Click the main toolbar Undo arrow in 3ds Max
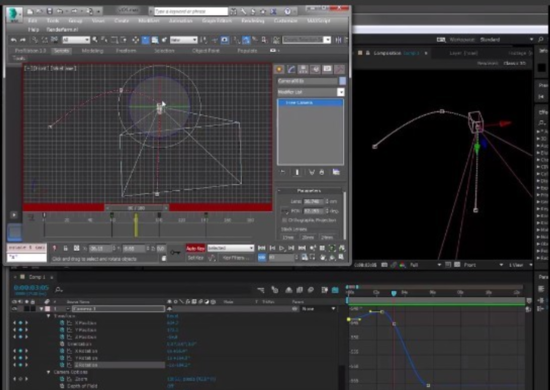This screenshot has height=390, width=550. [x=13, y=40]
